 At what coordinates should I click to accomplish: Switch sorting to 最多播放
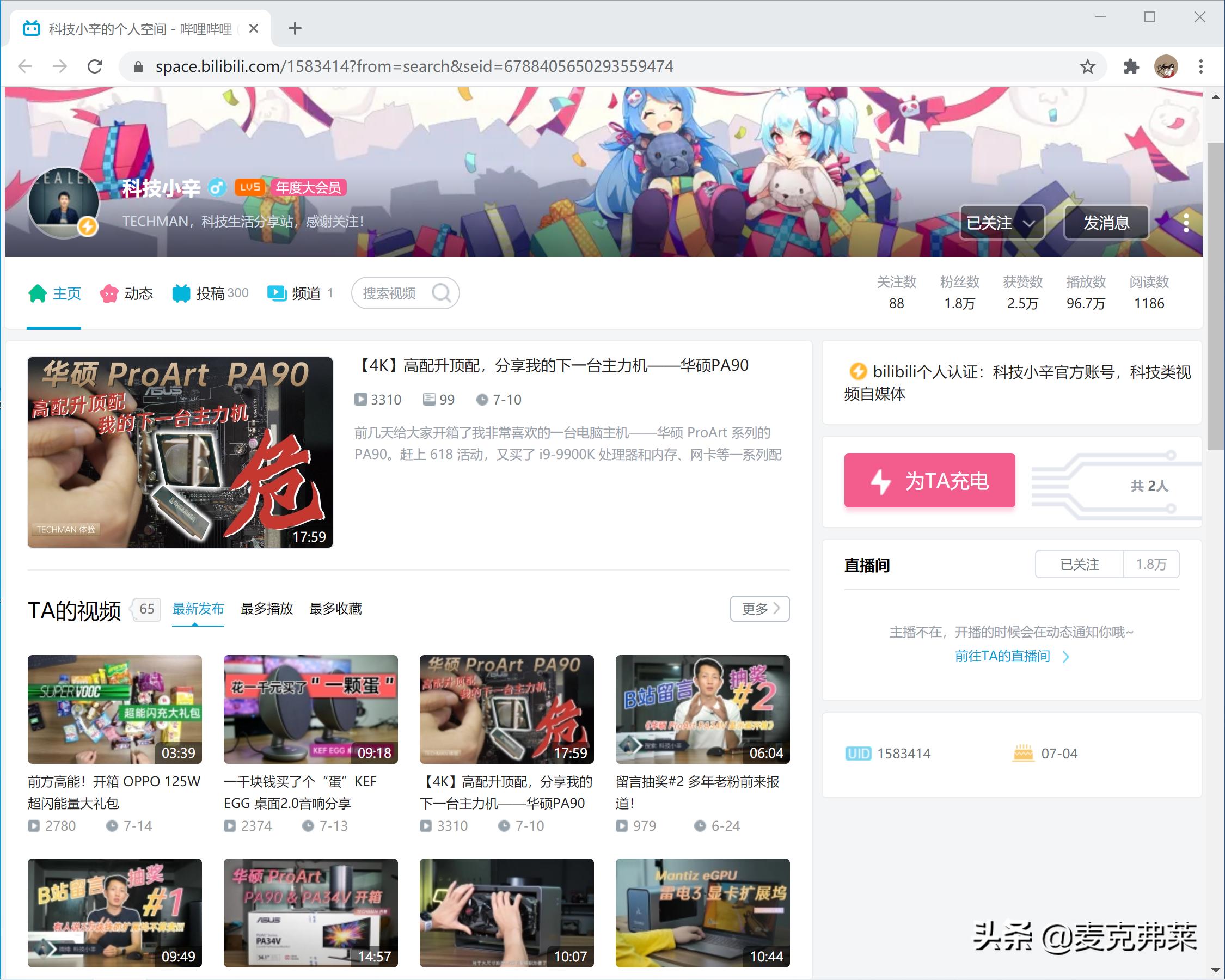(266, 609)
